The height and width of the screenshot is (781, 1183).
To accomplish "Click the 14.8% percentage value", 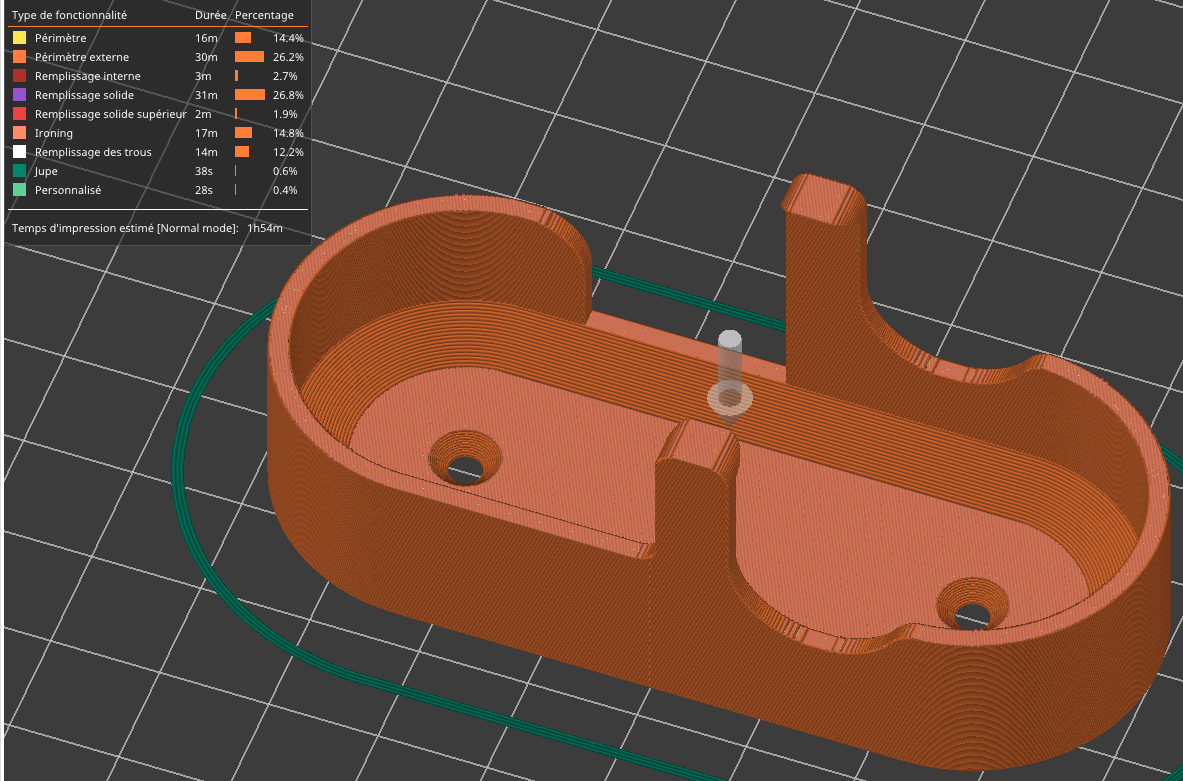I will click(x=288, y=133).
